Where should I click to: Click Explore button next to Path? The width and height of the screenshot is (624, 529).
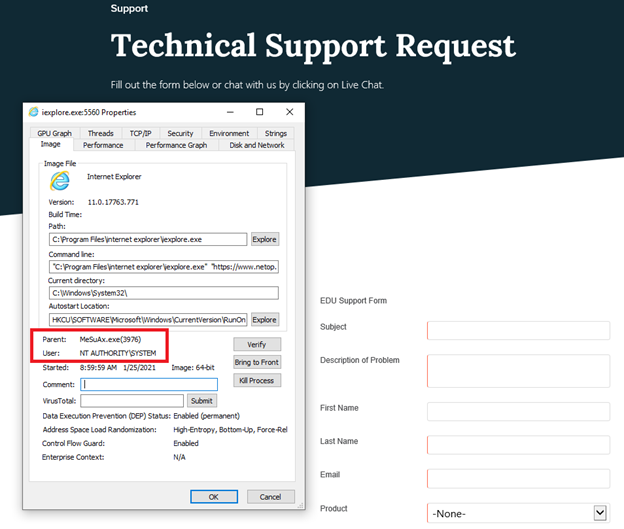tap(264, 240)
